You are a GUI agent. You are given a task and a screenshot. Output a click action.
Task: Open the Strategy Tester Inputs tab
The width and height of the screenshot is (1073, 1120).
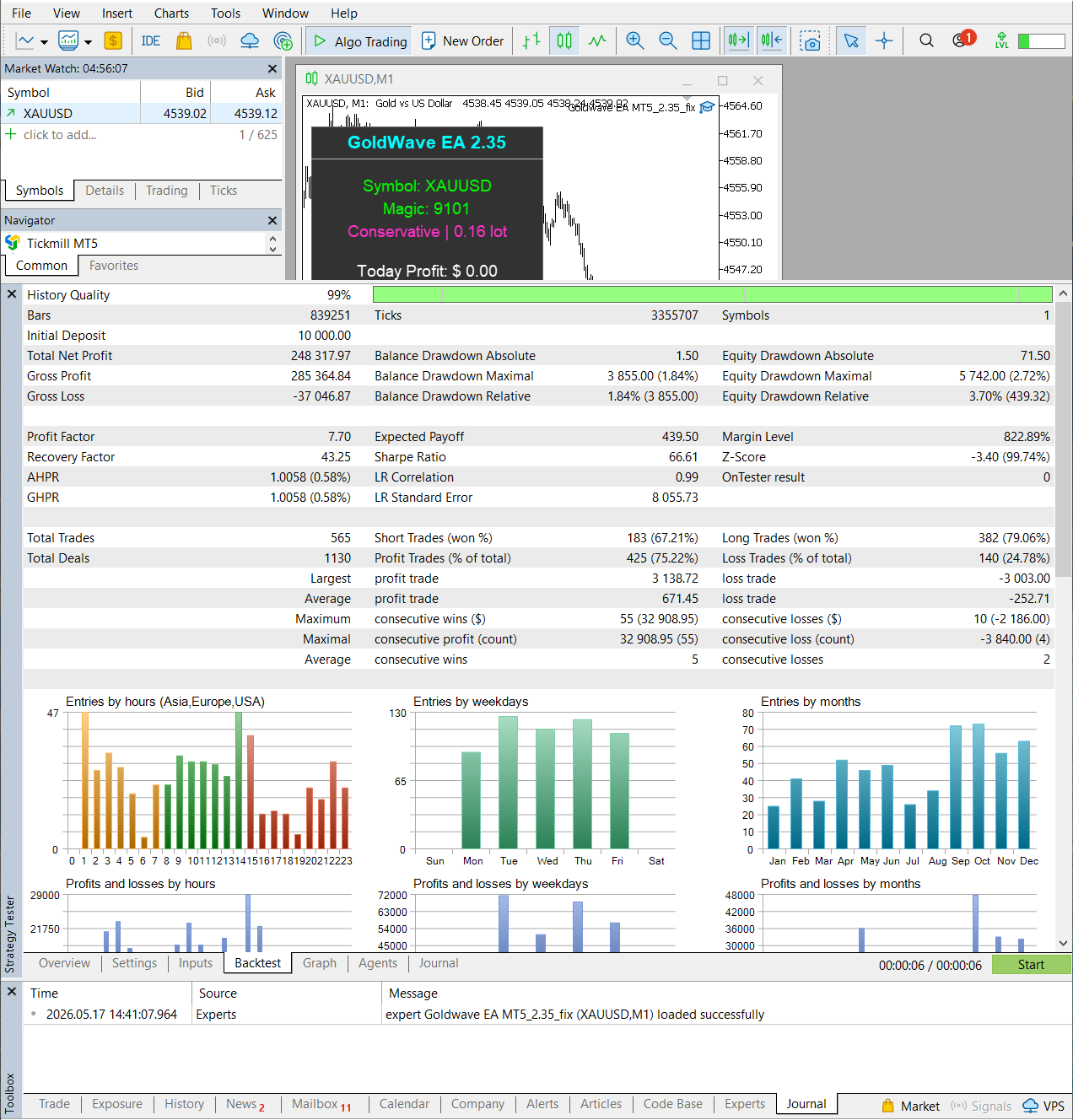tap(196, 963)
